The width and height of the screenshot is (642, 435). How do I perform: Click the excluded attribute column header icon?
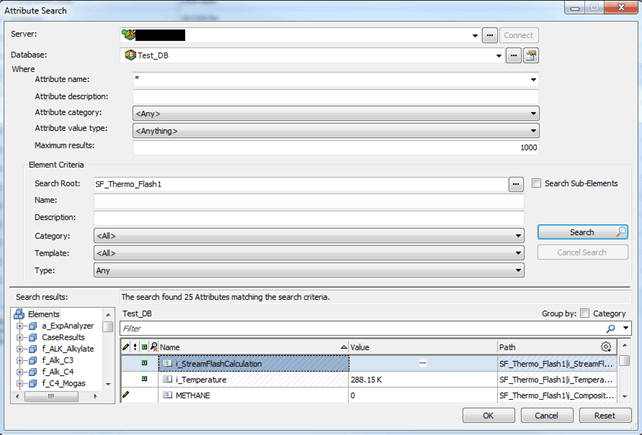pos(154,347)
